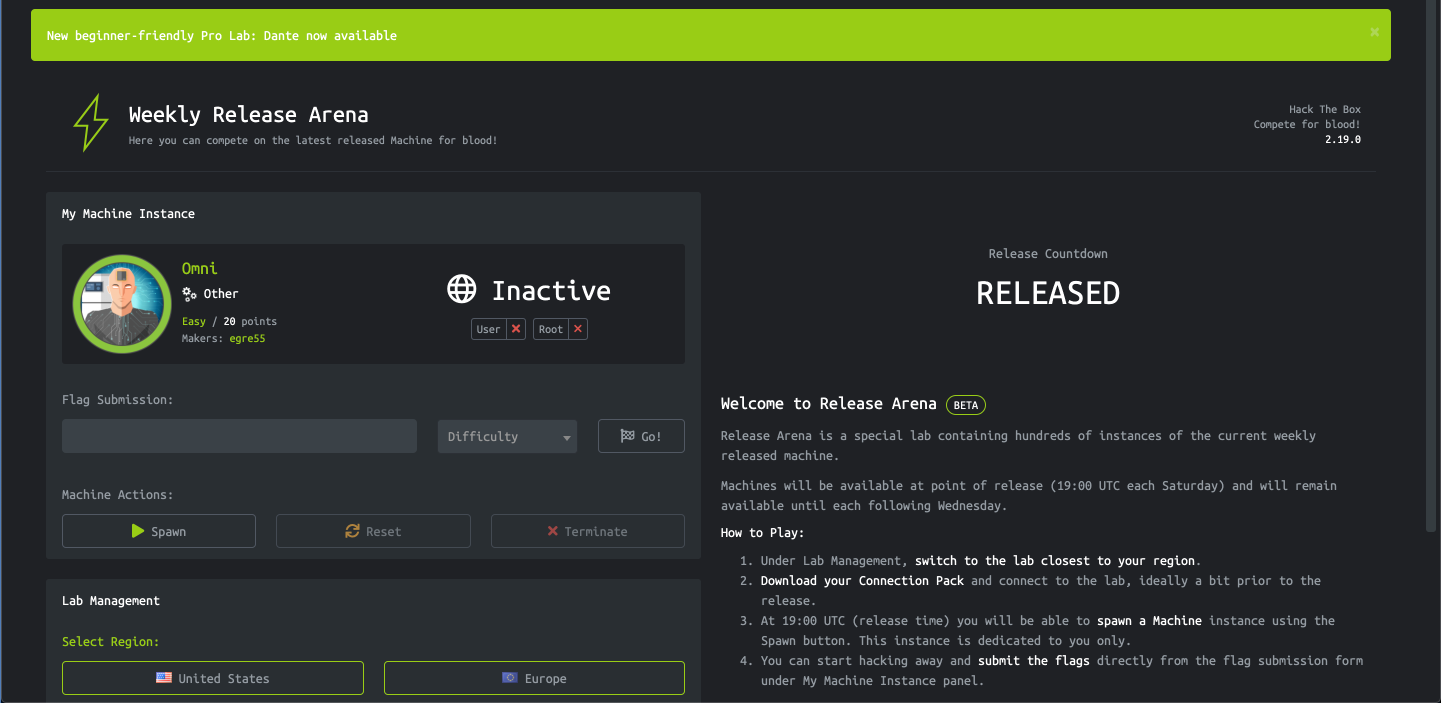This screenshot has height=703, width=1441.
Task: Select the United States region
Action: click(213, 678)
